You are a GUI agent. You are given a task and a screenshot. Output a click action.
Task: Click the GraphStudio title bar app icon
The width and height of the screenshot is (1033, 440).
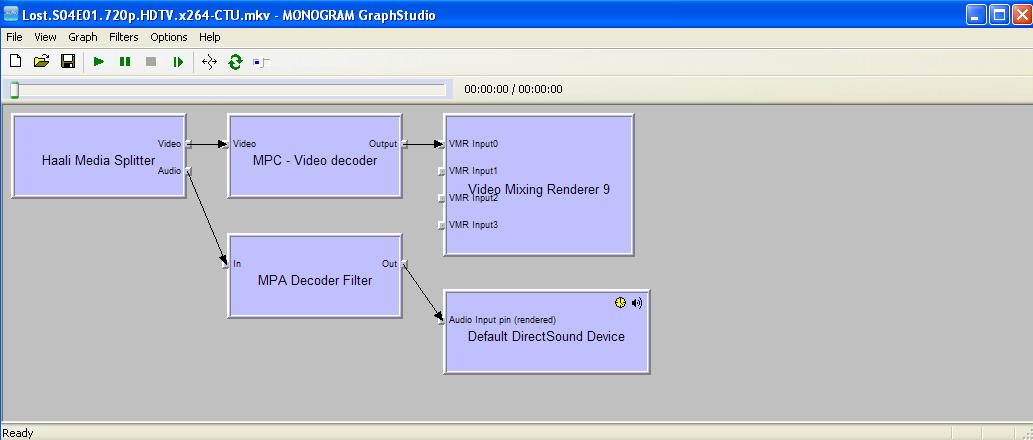point(11,14)
